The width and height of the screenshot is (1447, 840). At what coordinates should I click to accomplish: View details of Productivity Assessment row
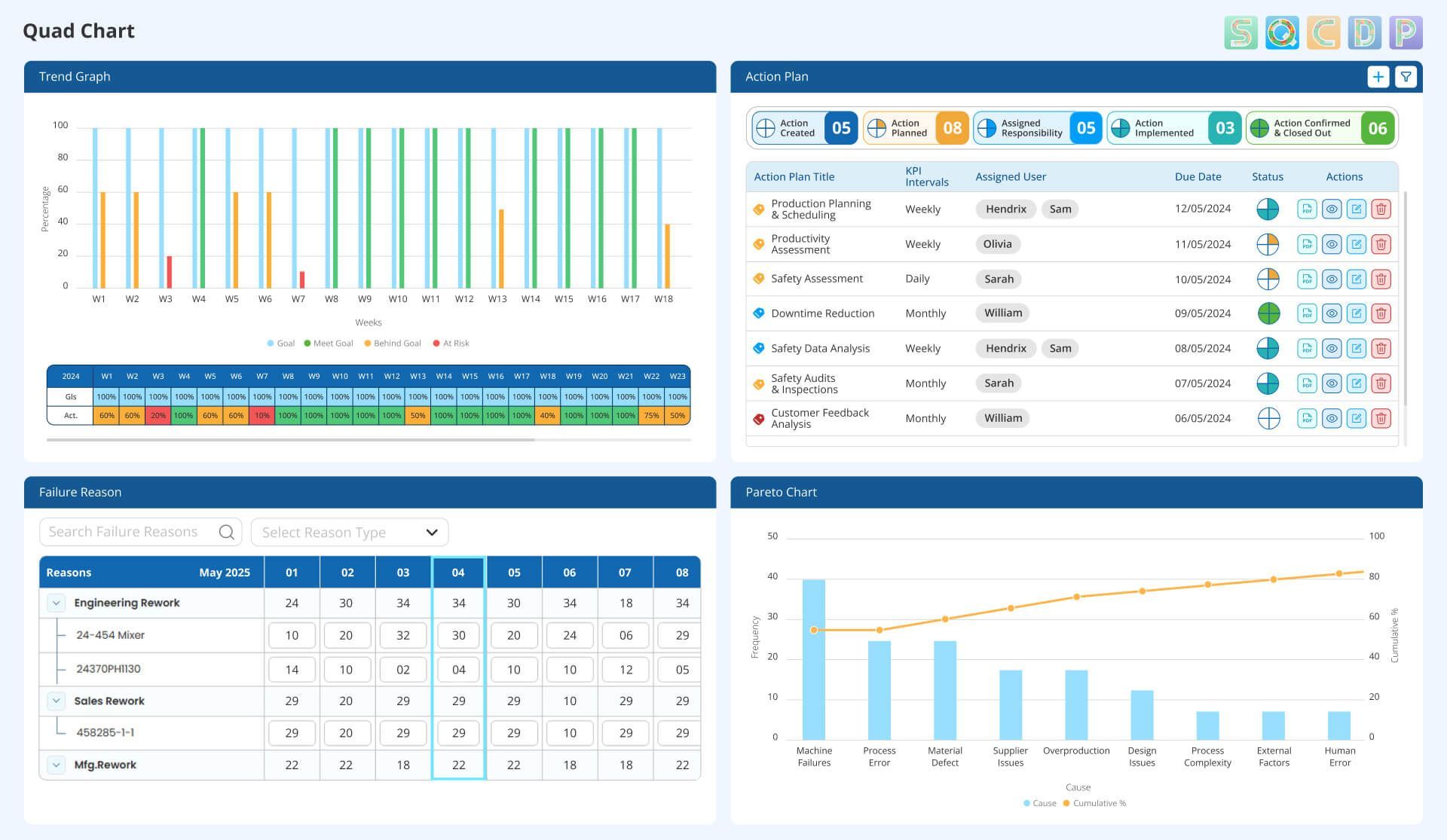[x=1331, y=243]
